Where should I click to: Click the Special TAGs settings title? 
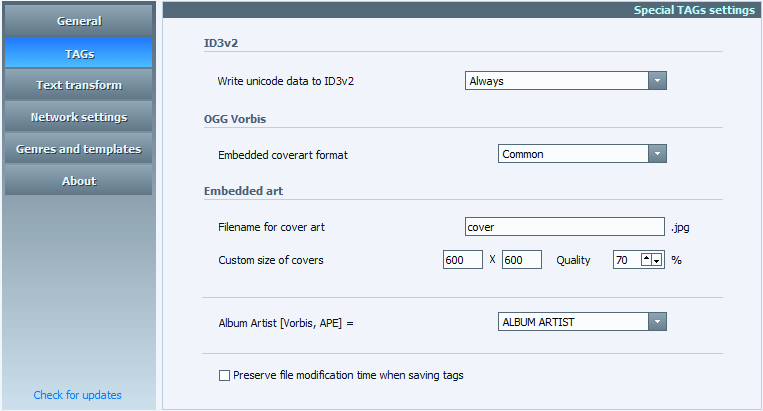694,10
